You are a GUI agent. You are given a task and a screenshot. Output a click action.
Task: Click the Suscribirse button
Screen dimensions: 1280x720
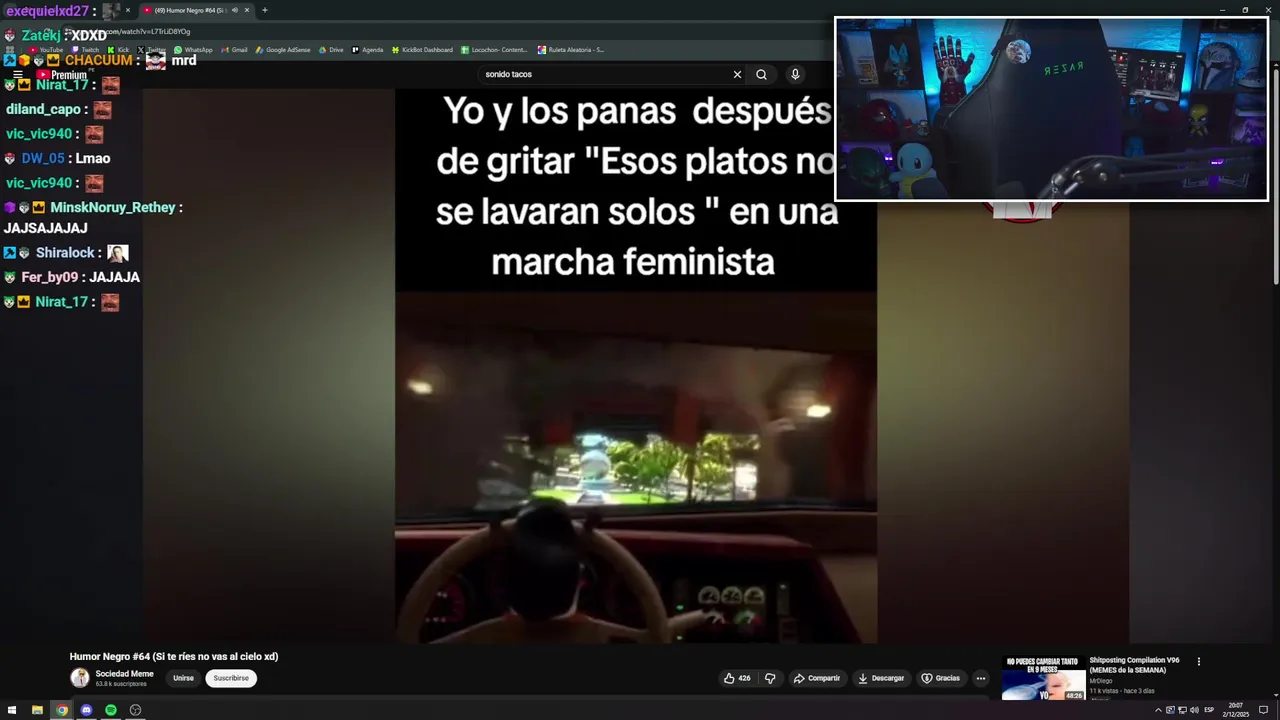pos(231,678)
